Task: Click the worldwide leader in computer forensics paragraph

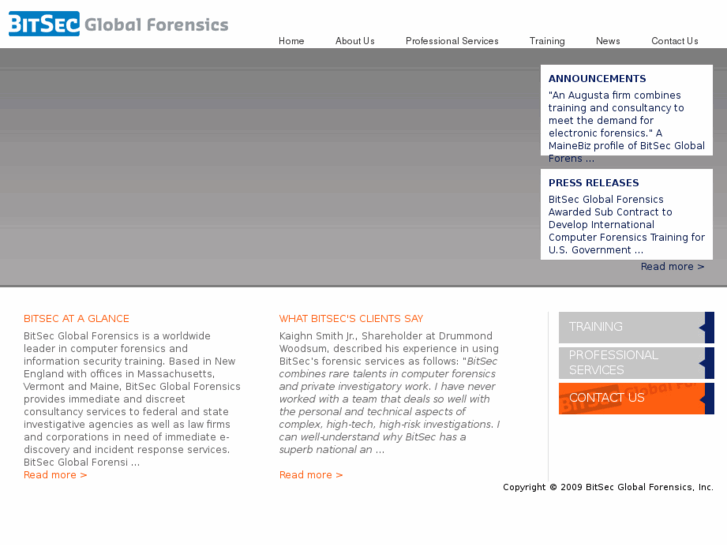Action: (x=132, y=399)
